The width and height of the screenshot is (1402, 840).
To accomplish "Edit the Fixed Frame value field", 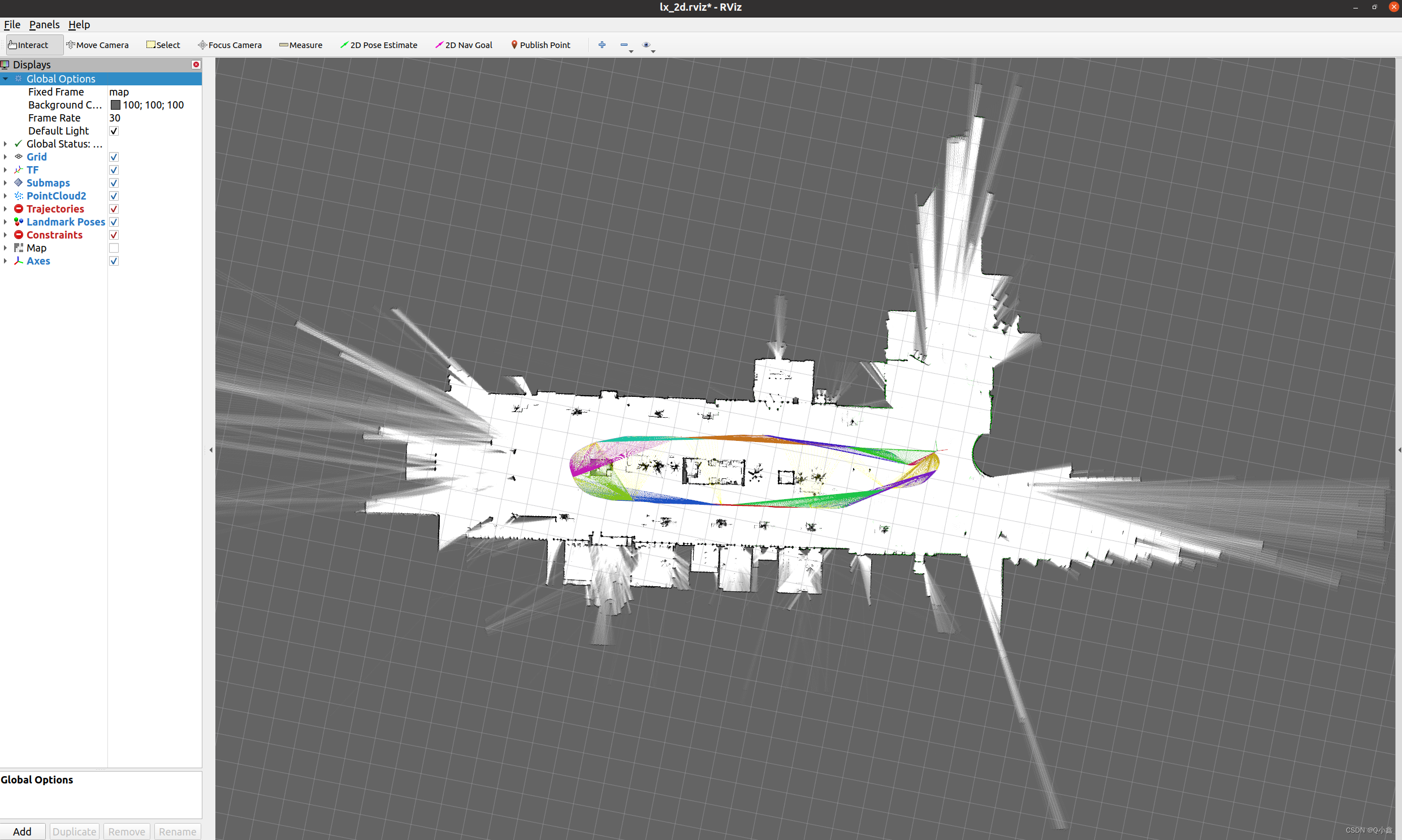I will (153, 92).
